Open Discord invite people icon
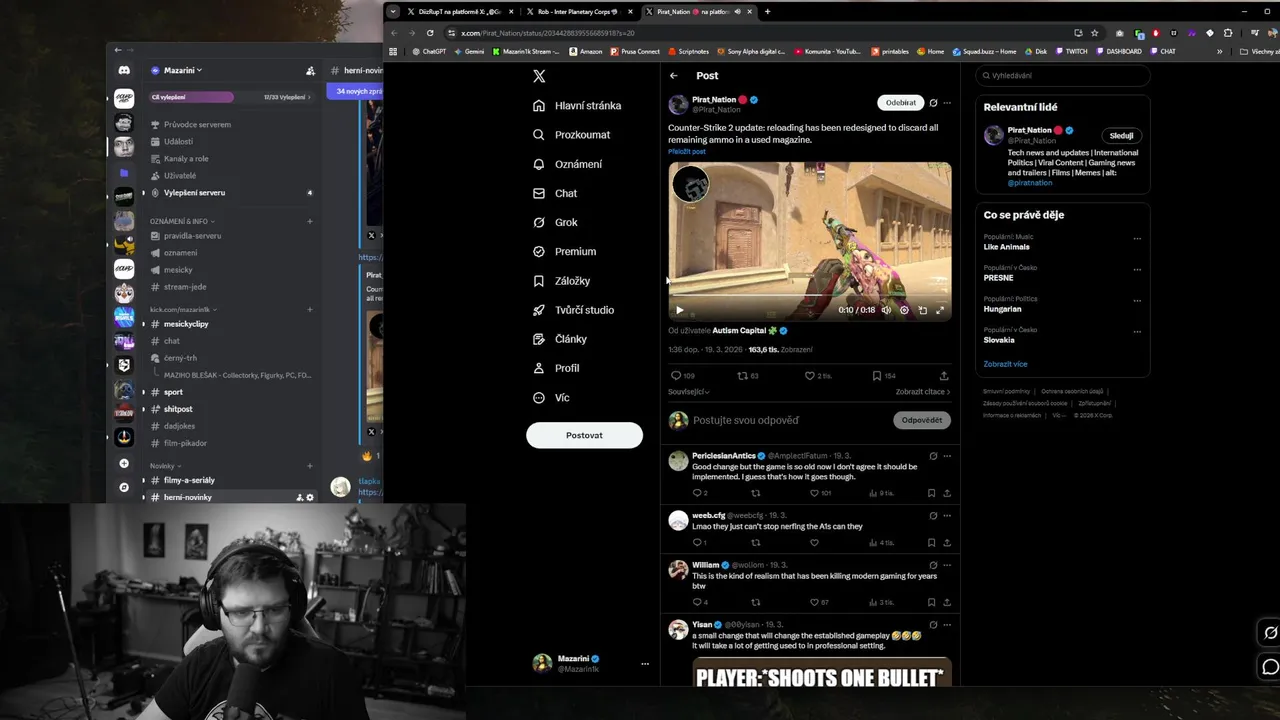 310,71
